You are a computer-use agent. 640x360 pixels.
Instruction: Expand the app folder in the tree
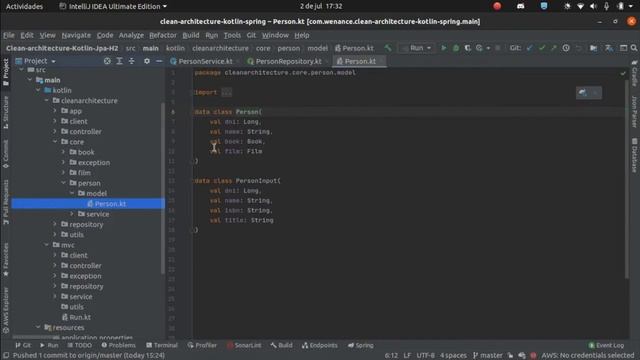click(55, 111)
